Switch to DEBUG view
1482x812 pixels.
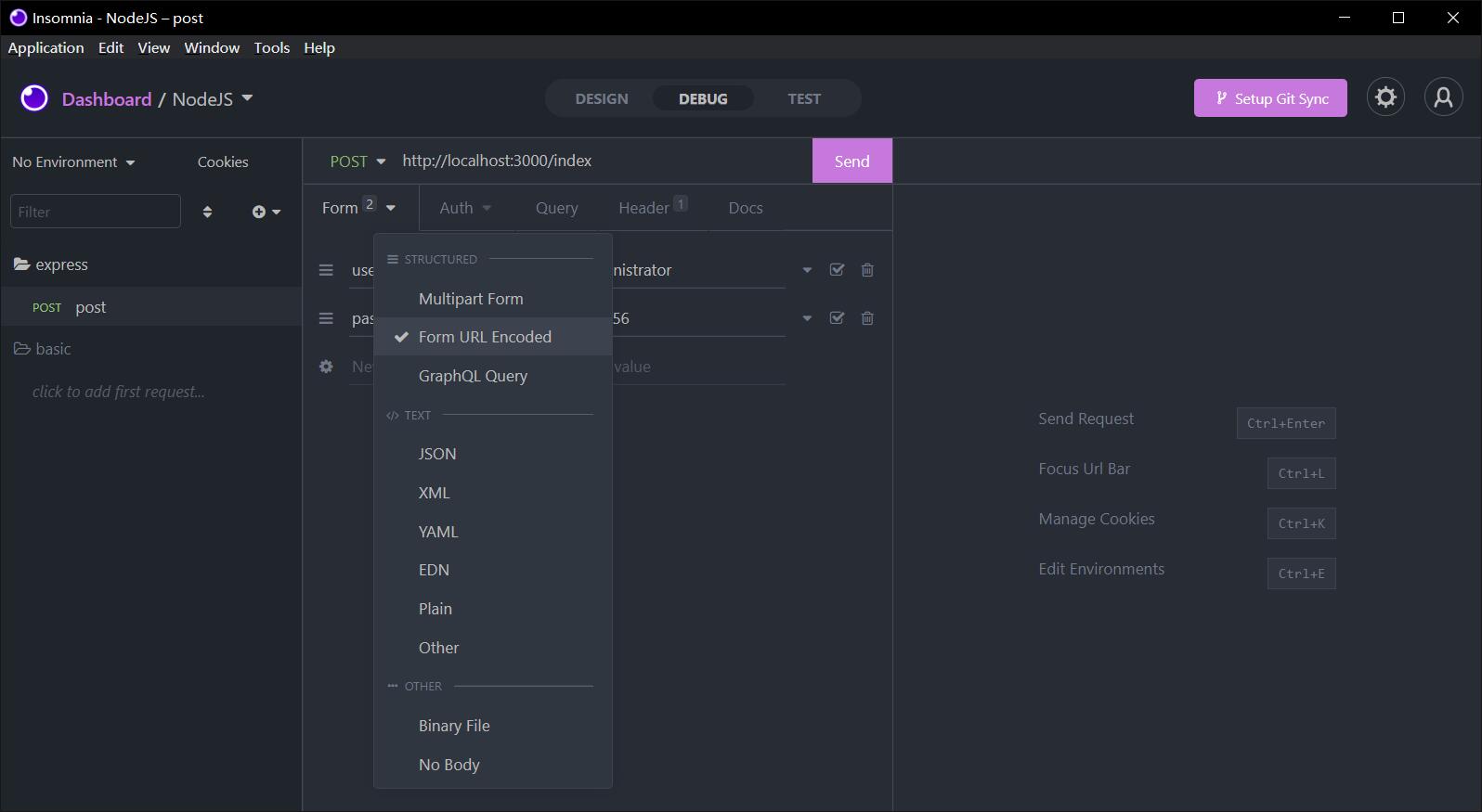coord(703,98)
